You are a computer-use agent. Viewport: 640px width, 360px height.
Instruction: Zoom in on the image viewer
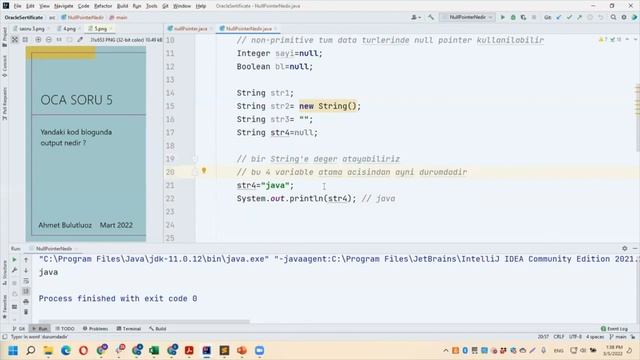click(x=38, y=40)
